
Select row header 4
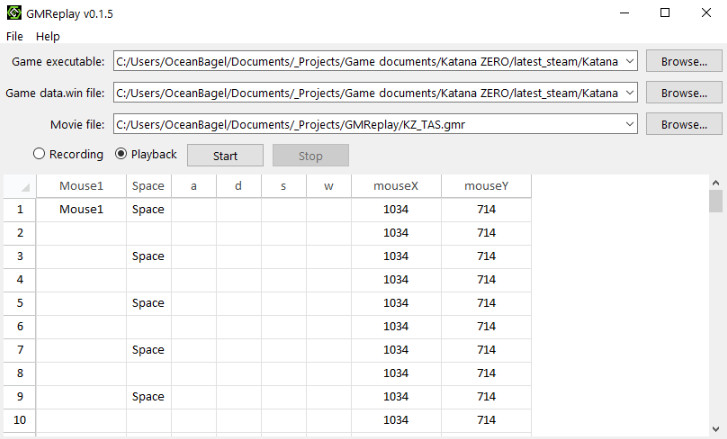click(x=20, y=280)
